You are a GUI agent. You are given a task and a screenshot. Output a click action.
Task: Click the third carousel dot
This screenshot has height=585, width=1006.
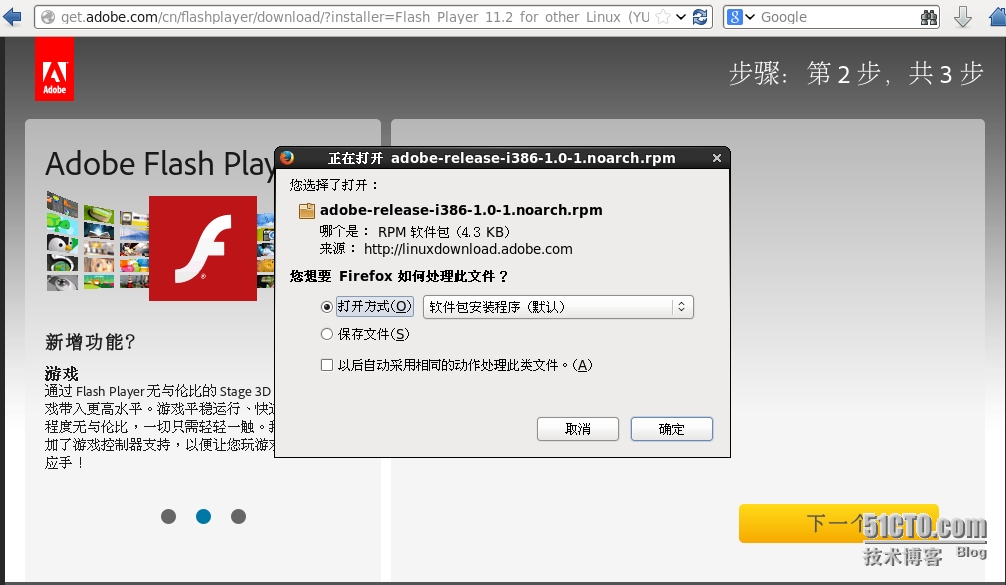[x=239, y=516]
